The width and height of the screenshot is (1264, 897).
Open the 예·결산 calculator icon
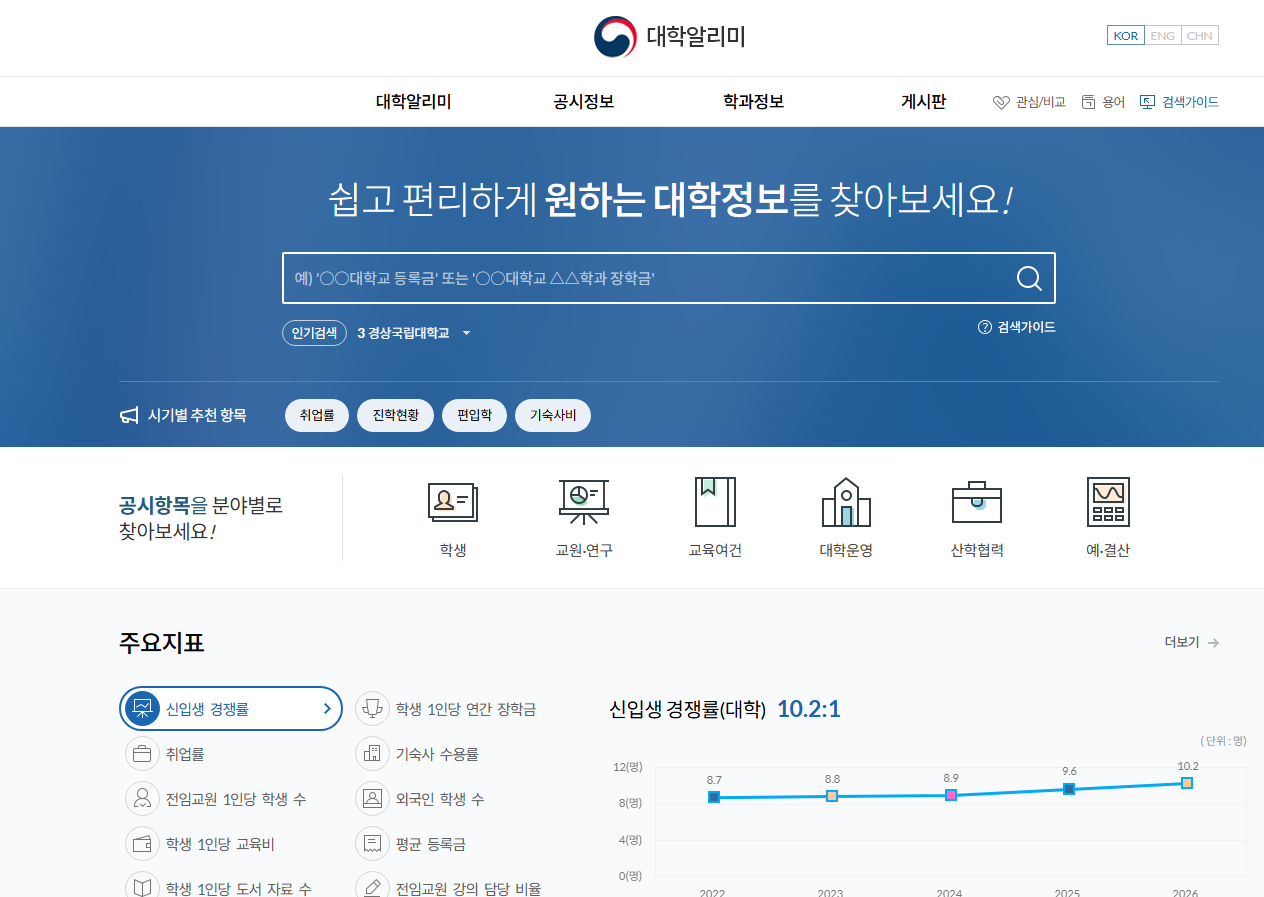click(1108, 502)
